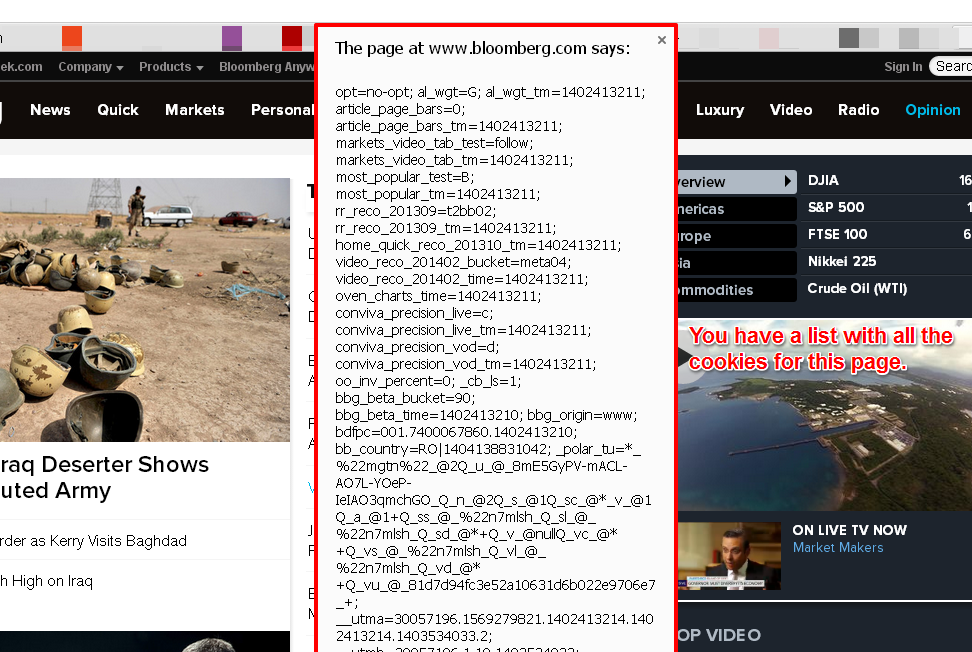
Task: Click the live TV presenter thumbnail
Action: pyautogui.click(x=730, y=556)
